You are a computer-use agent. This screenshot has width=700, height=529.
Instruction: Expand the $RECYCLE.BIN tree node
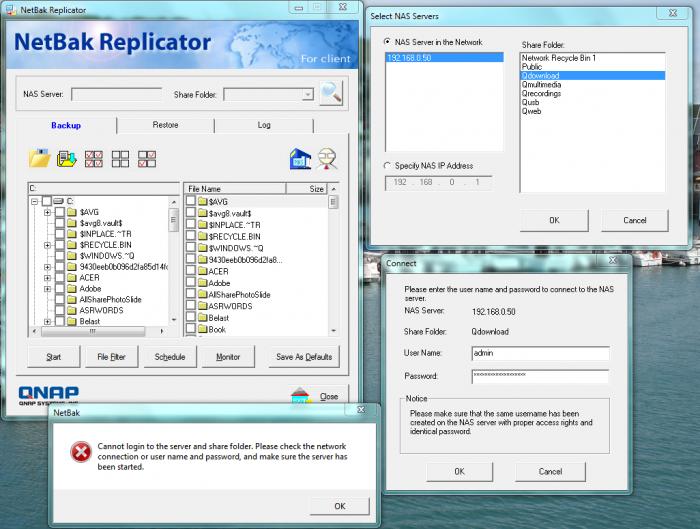click(x=47, y=245)
